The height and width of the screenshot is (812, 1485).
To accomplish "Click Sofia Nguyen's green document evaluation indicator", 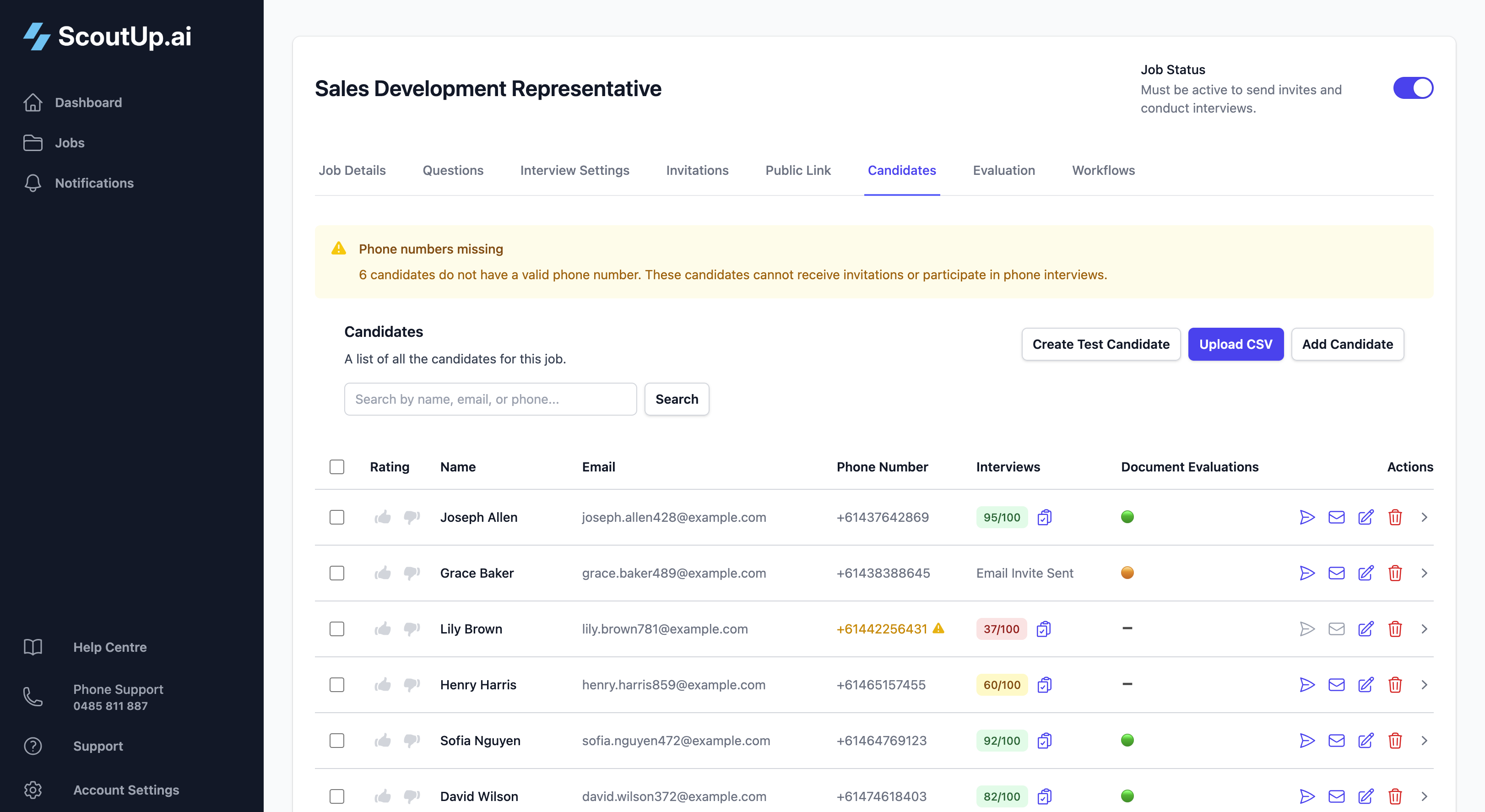I will click(x=1127, y=741).
